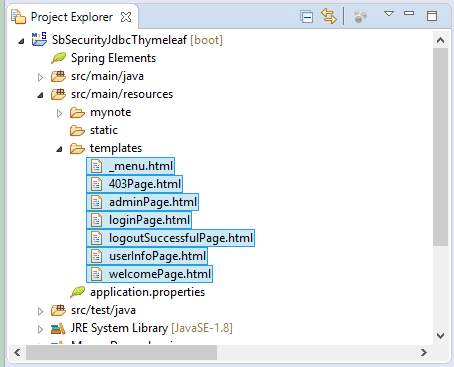Select the loginPage.html file name

click(x=150, y=220)
